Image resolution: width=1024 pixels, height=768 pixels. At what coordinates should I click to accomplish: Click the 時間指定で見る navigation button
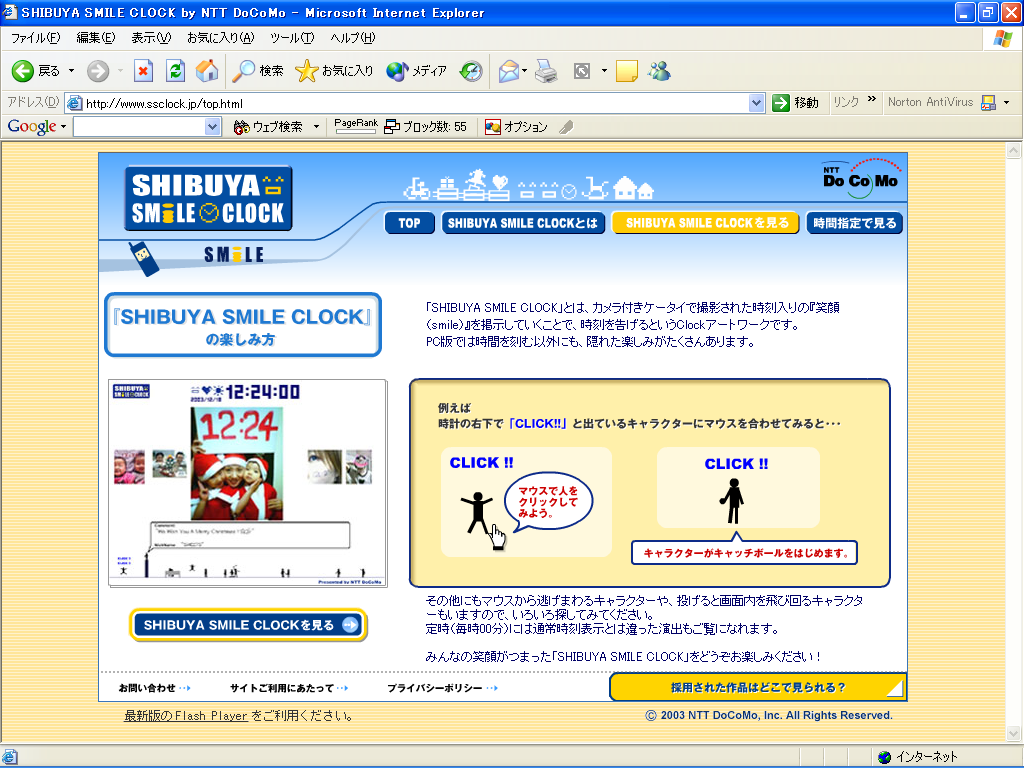click(x=855, y=223)
